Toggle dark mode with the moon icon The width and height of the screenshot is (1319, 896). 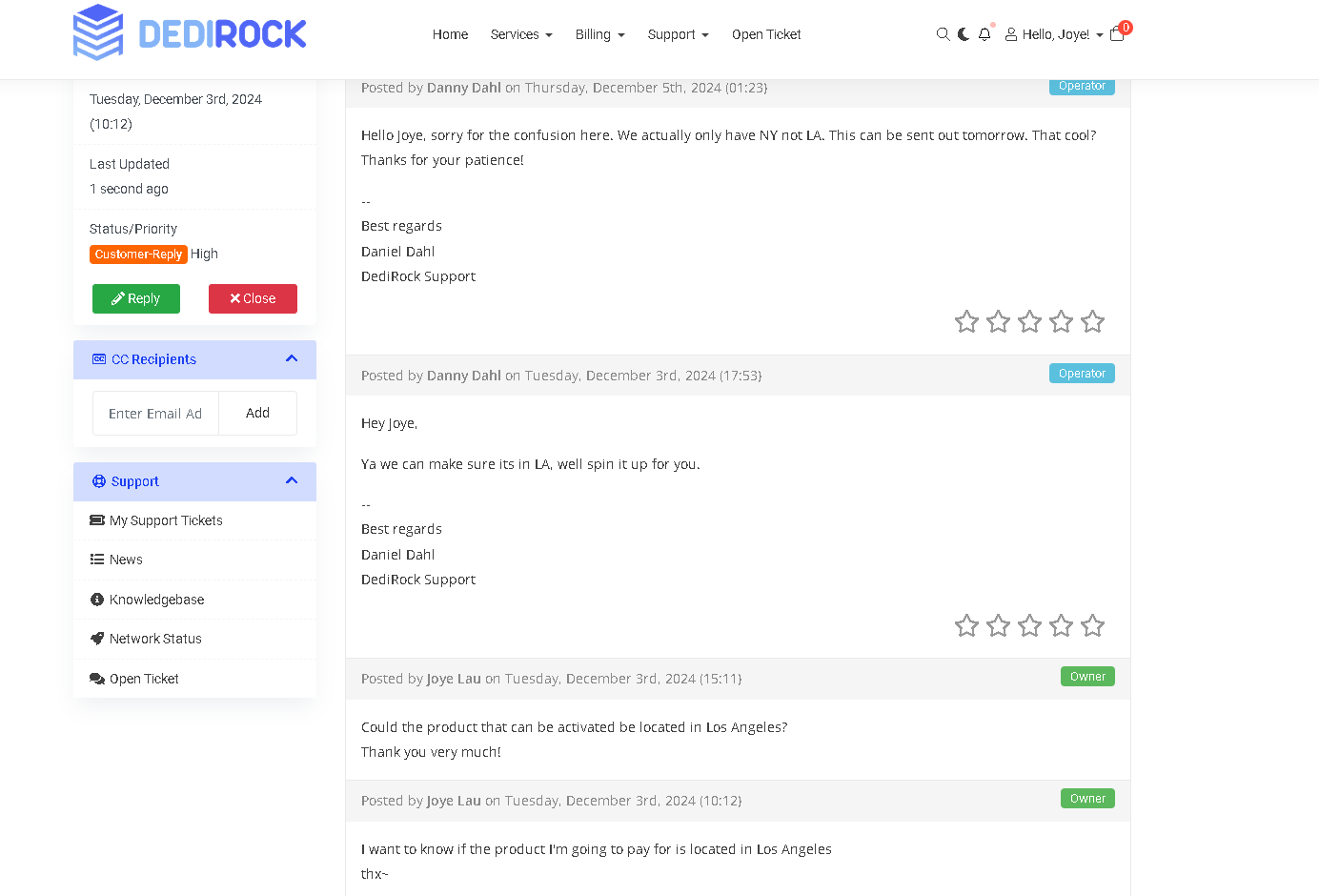(x=964, y=34)
